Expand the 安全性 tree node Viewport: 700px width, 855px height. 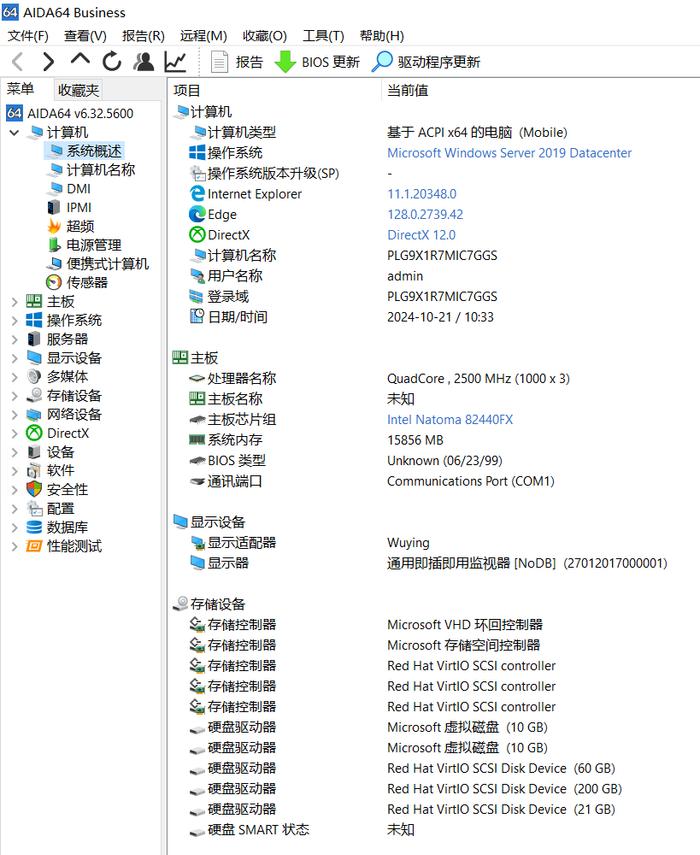(15, 490)
